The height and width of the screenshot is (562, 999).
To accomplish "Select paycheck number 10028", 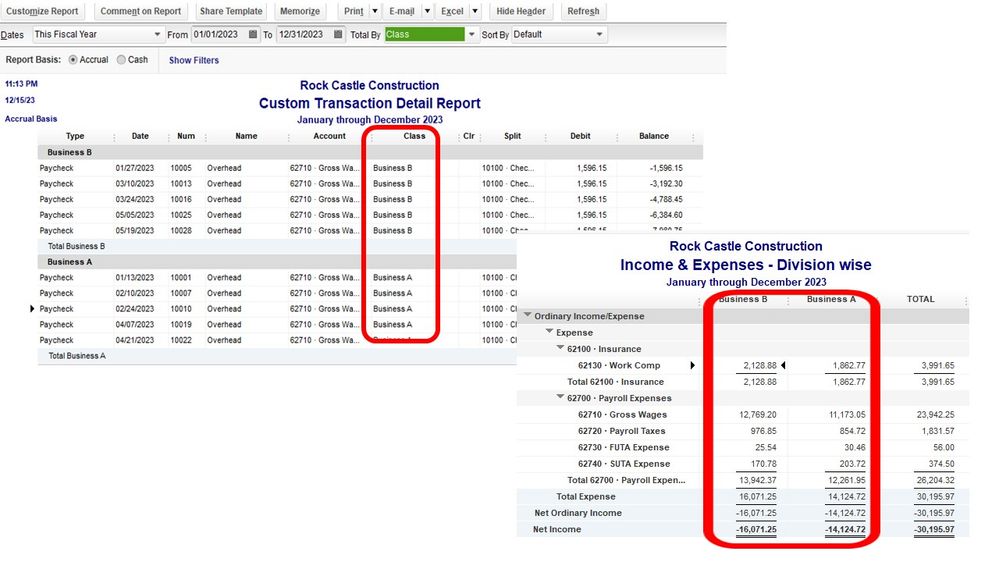I will 181,231.
